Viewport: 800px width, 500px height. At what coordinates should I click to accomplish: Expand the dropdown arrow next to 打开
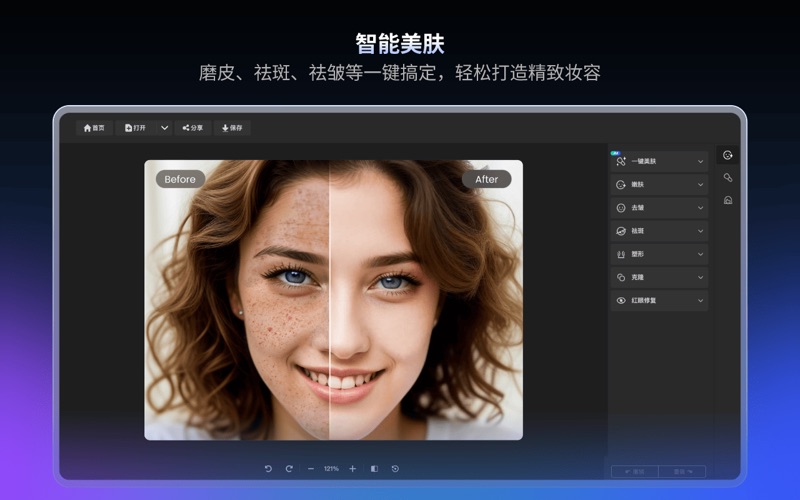click(164, 128)
